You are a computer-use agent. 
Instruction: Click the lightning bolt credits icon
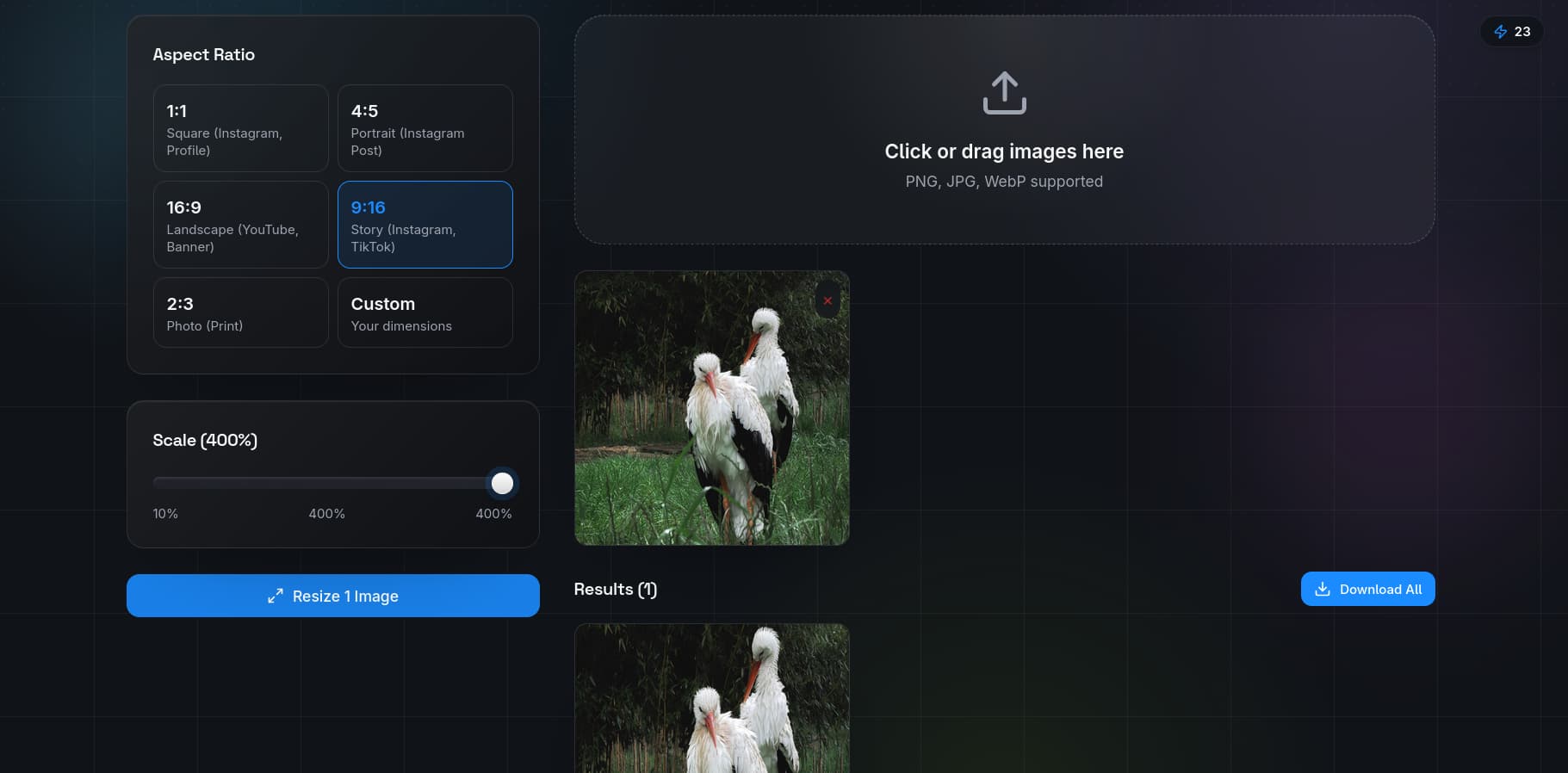pyautogui.click(x=1500, y=32)
